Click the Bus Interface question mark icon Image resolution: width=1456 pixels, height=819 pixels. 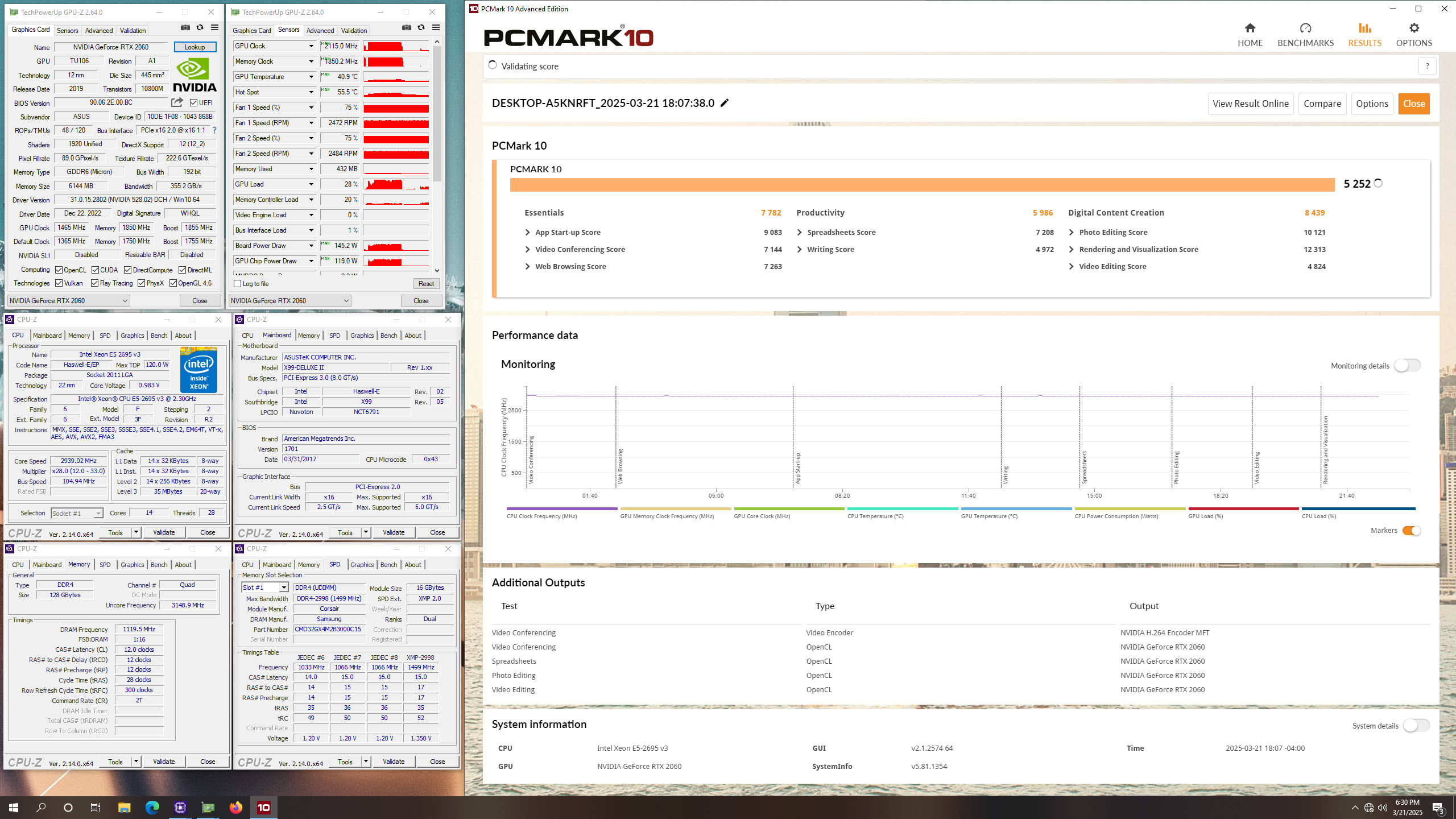(214, 130)
